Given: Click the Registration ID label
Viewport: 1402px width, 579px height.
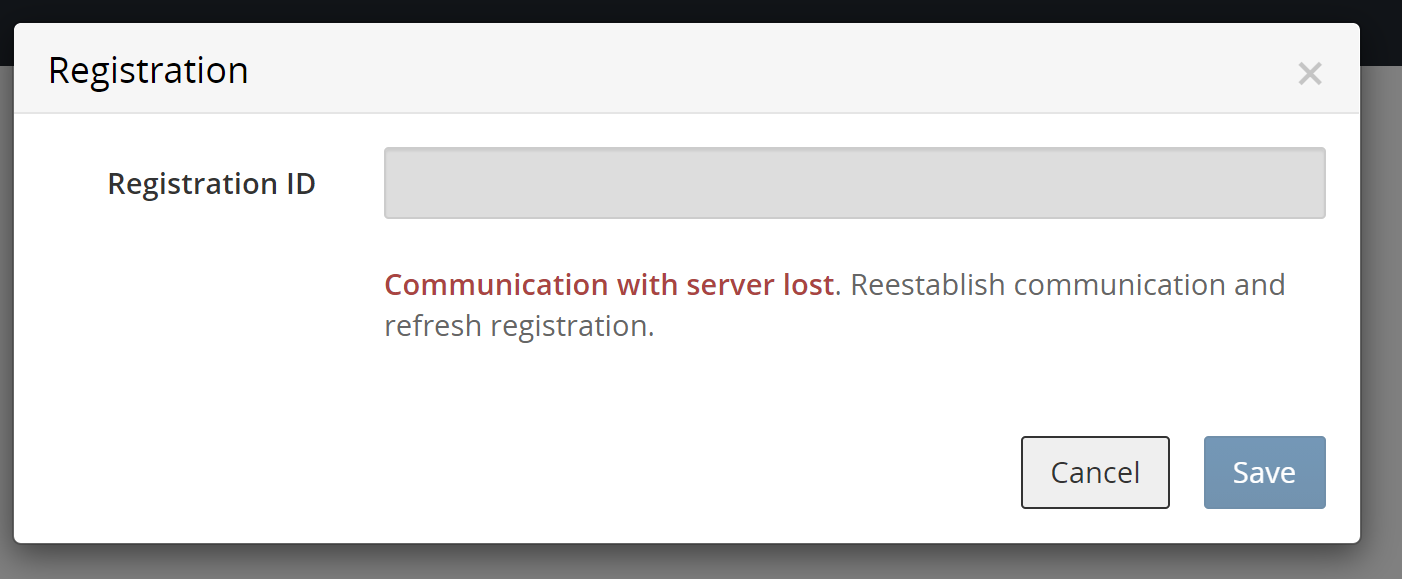Looking at the screenshot, I should [211, 183].
